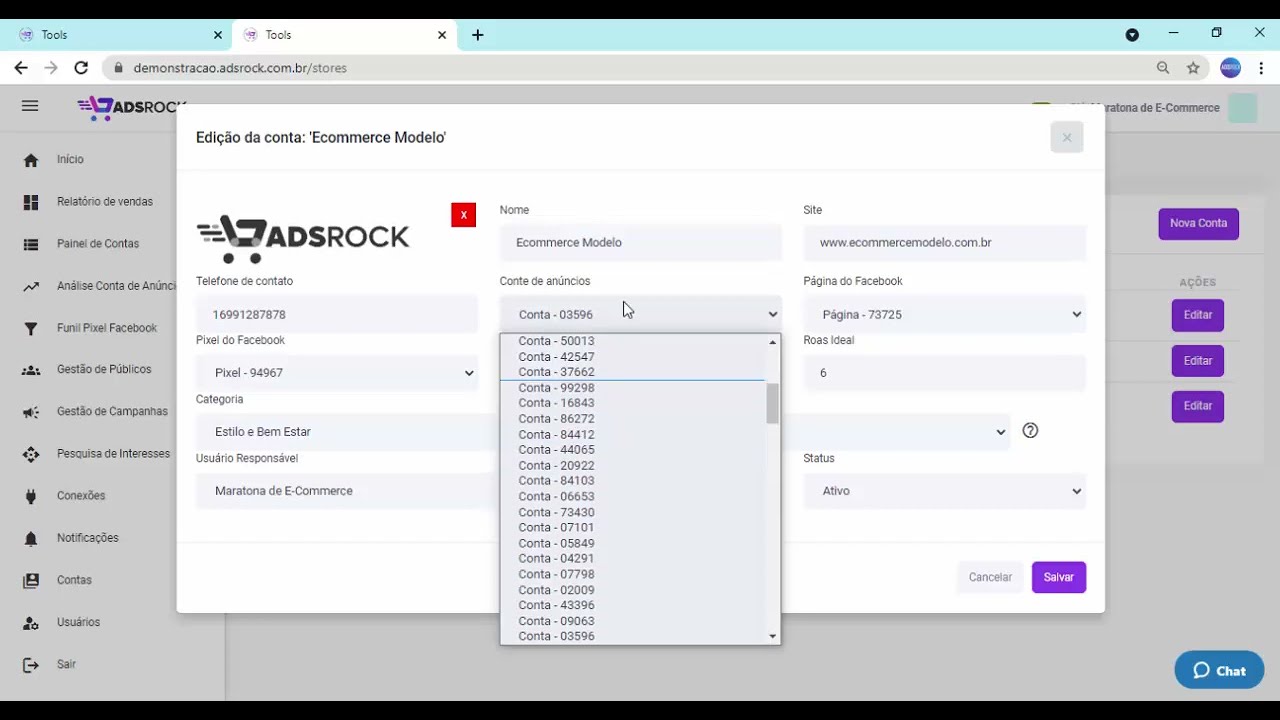
Task: Click the red X remove logo button
Action: (x=463, y=215)
